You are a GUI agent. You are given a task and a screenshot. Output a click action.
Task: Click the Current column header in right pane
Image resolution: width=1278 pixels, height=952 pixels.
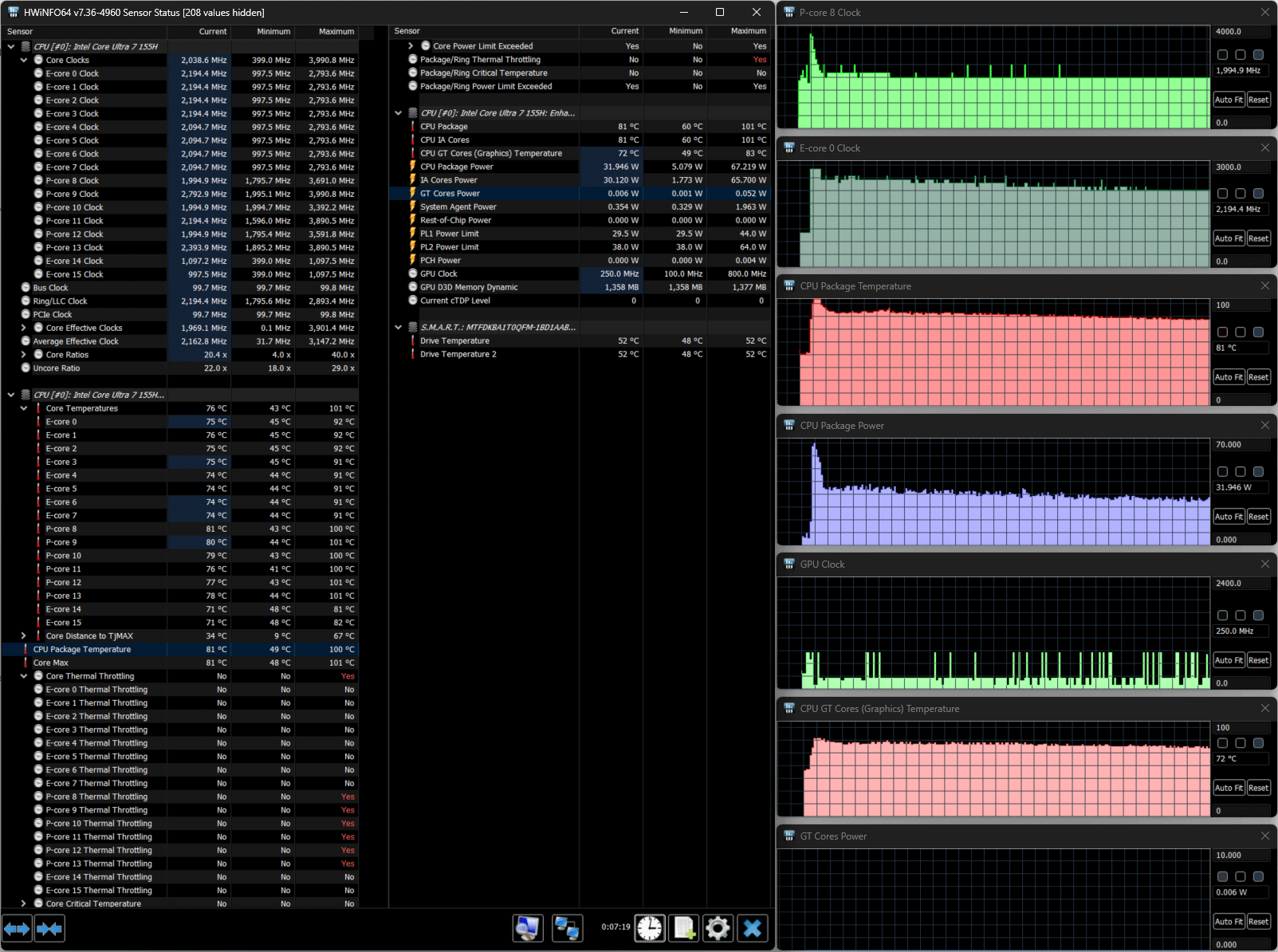click(611, 31)
